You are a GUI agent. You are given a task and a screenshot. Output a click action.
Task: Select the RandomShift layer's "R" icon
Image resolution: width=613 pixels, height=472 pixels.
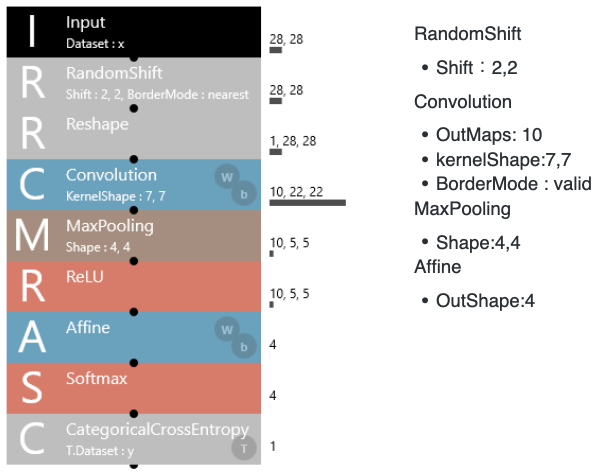(32, 83)
